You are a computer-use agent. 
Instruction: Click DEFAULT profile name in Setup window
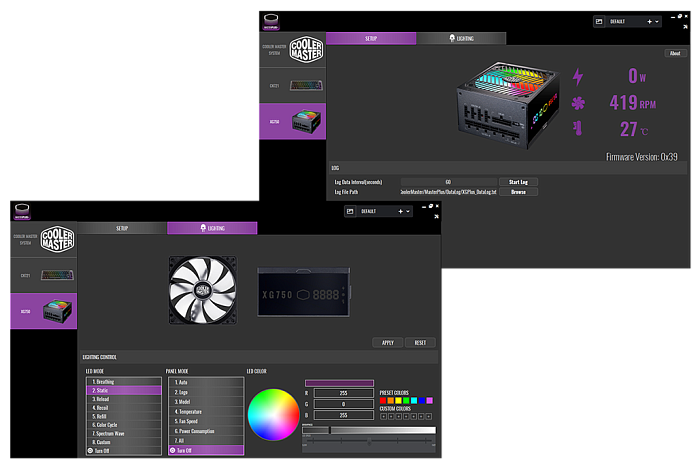coord(617,21)
